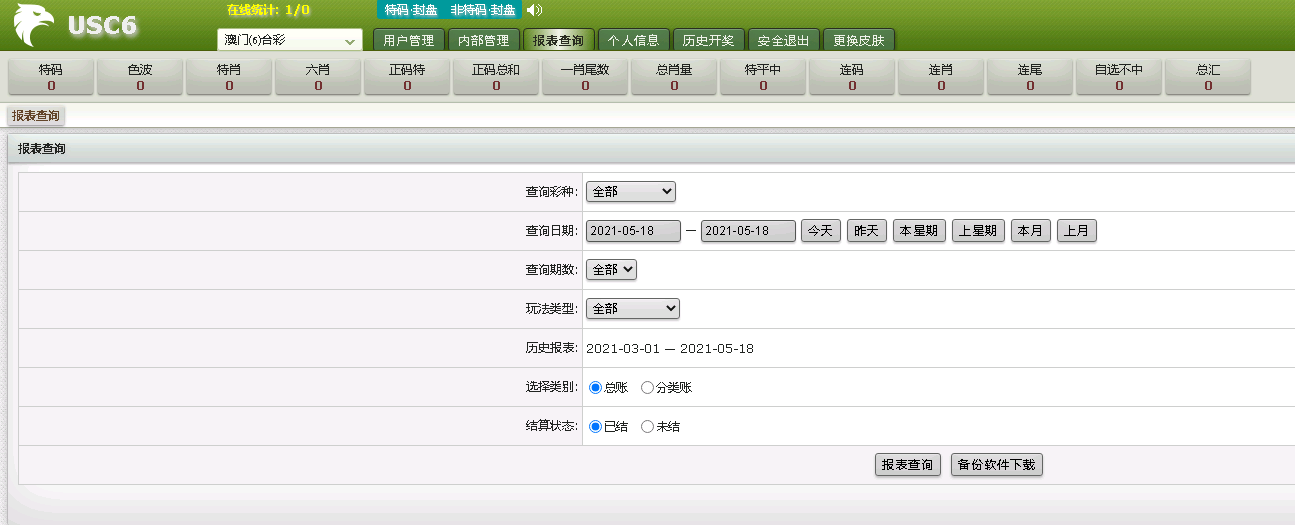Expand the 查询彩种 dropdown
This screenshot has width=1295, height=525.
point(630,191)
